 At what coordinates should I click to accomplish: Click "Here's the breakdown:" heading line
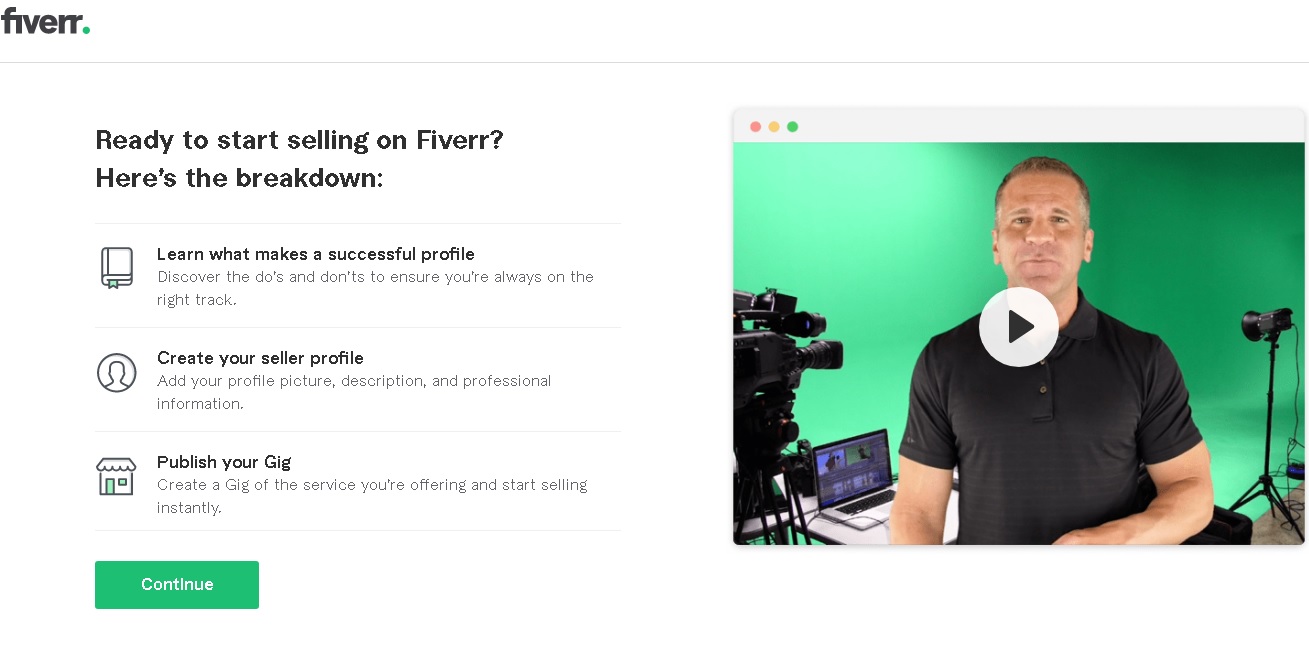[239, 178]
